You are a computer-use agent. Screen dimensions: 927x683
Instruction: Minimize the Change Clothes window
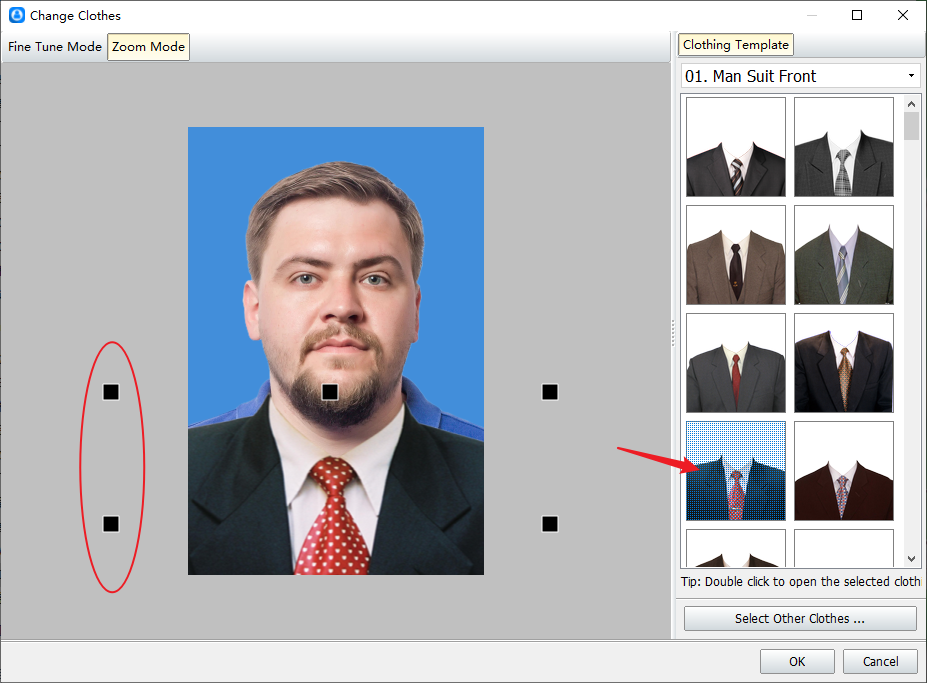click(812, 15)
